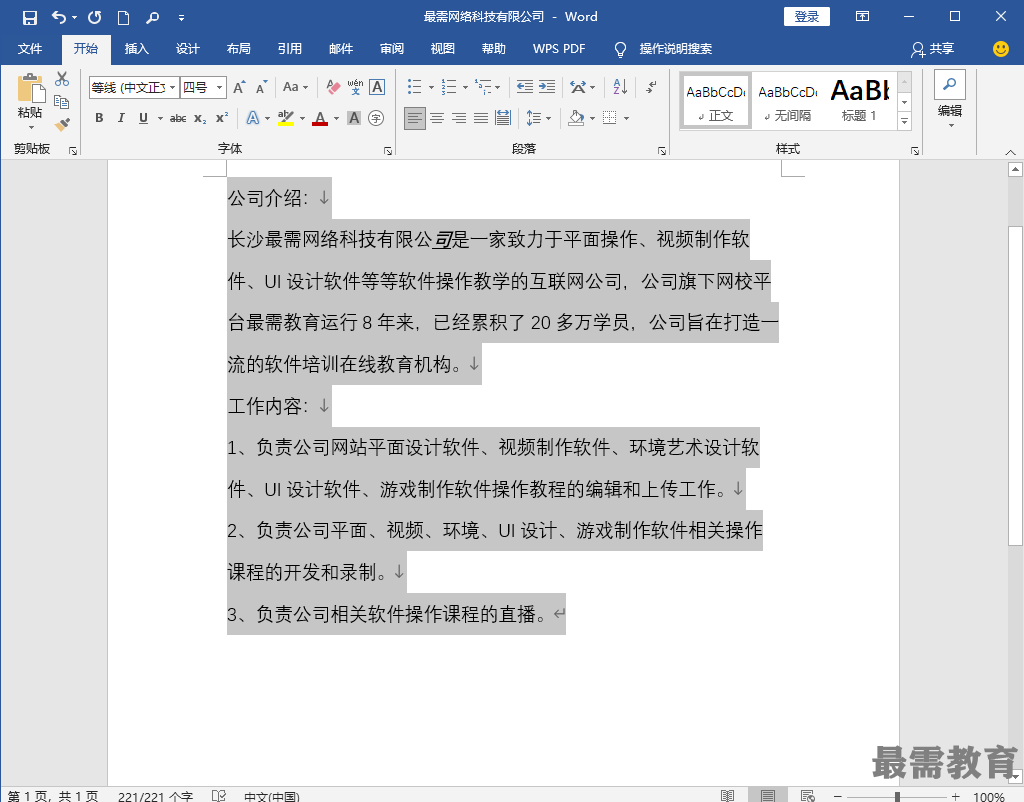Apply distributed alignment to the paragraph
This screenshot has height=802, width=1024.
503,118
